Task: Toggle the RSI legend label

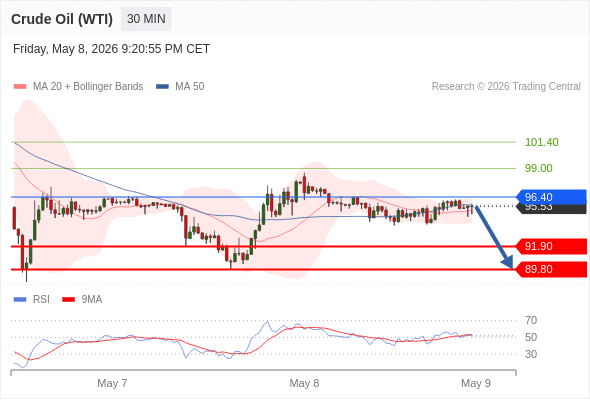Action: (41, 300)
